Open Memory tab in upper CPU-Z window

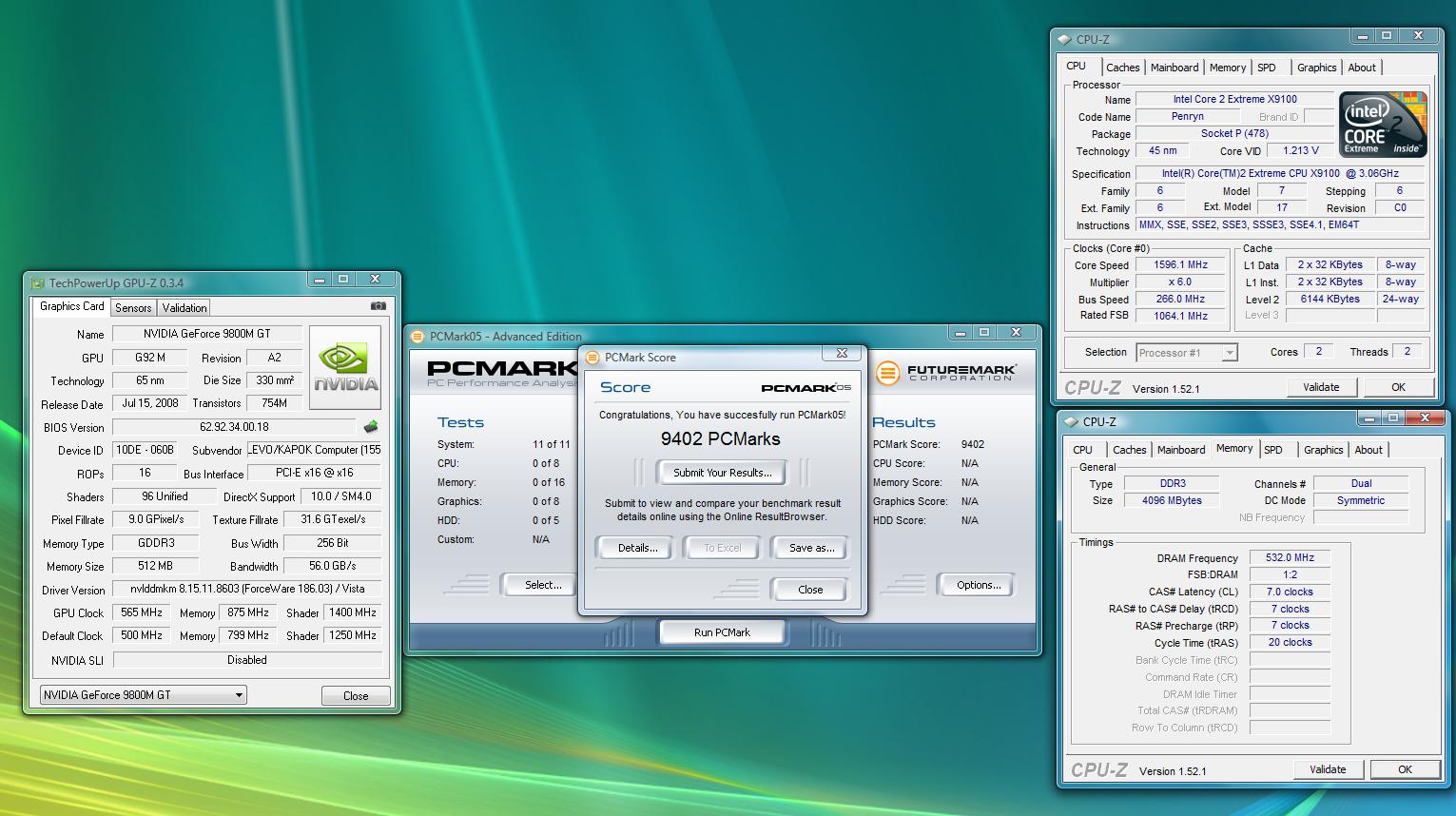[x=1227, y=68]
